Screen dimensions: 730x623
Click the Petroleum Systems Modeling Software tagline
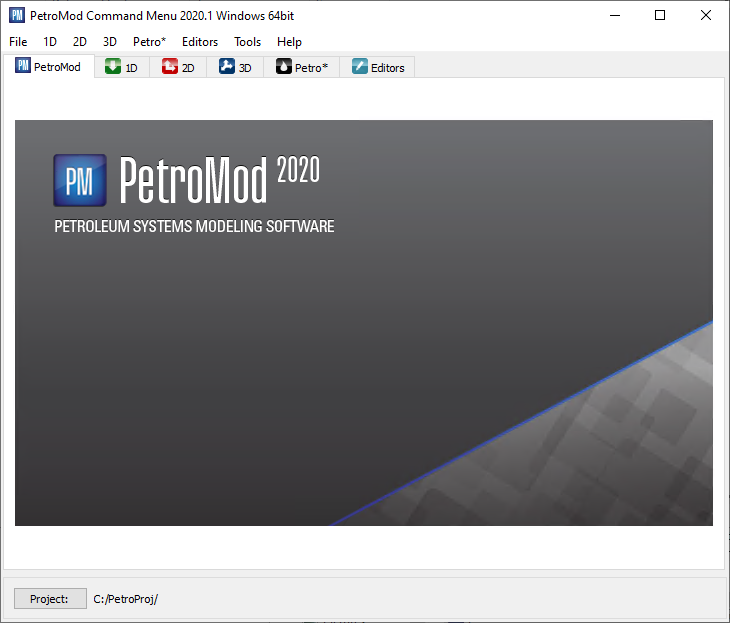click(x=194, y=227)
